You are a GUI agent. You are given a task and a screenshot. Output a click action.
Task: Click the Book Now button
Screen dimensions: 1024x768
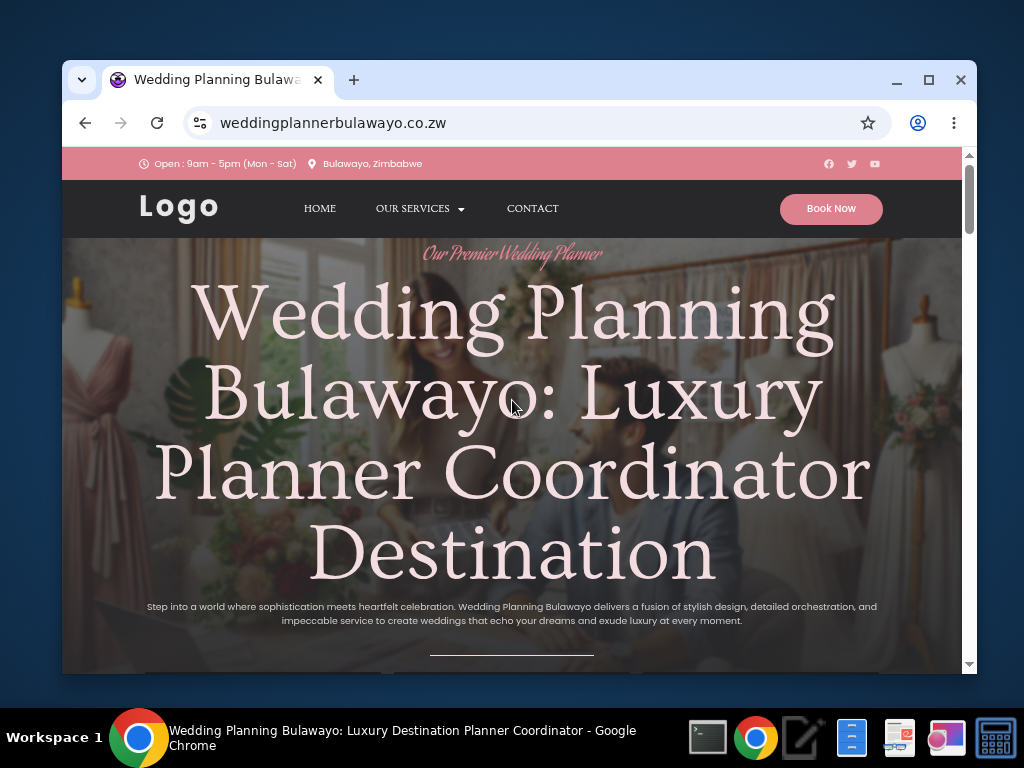click(x=831, y=209)
